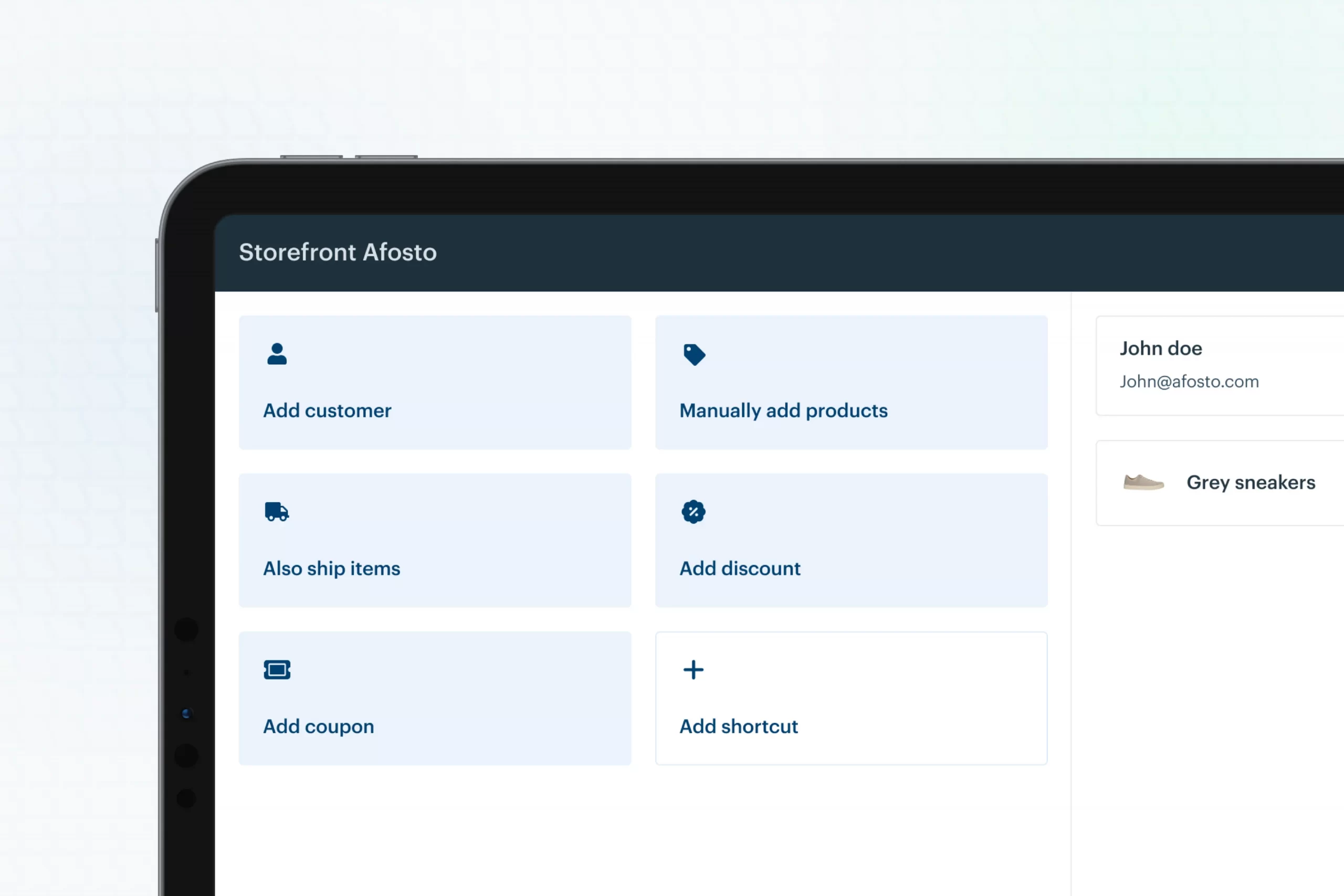This screenshot has width=1344, height=896.
Task: Click the percent badge discount icon
Action: [694, 511]
